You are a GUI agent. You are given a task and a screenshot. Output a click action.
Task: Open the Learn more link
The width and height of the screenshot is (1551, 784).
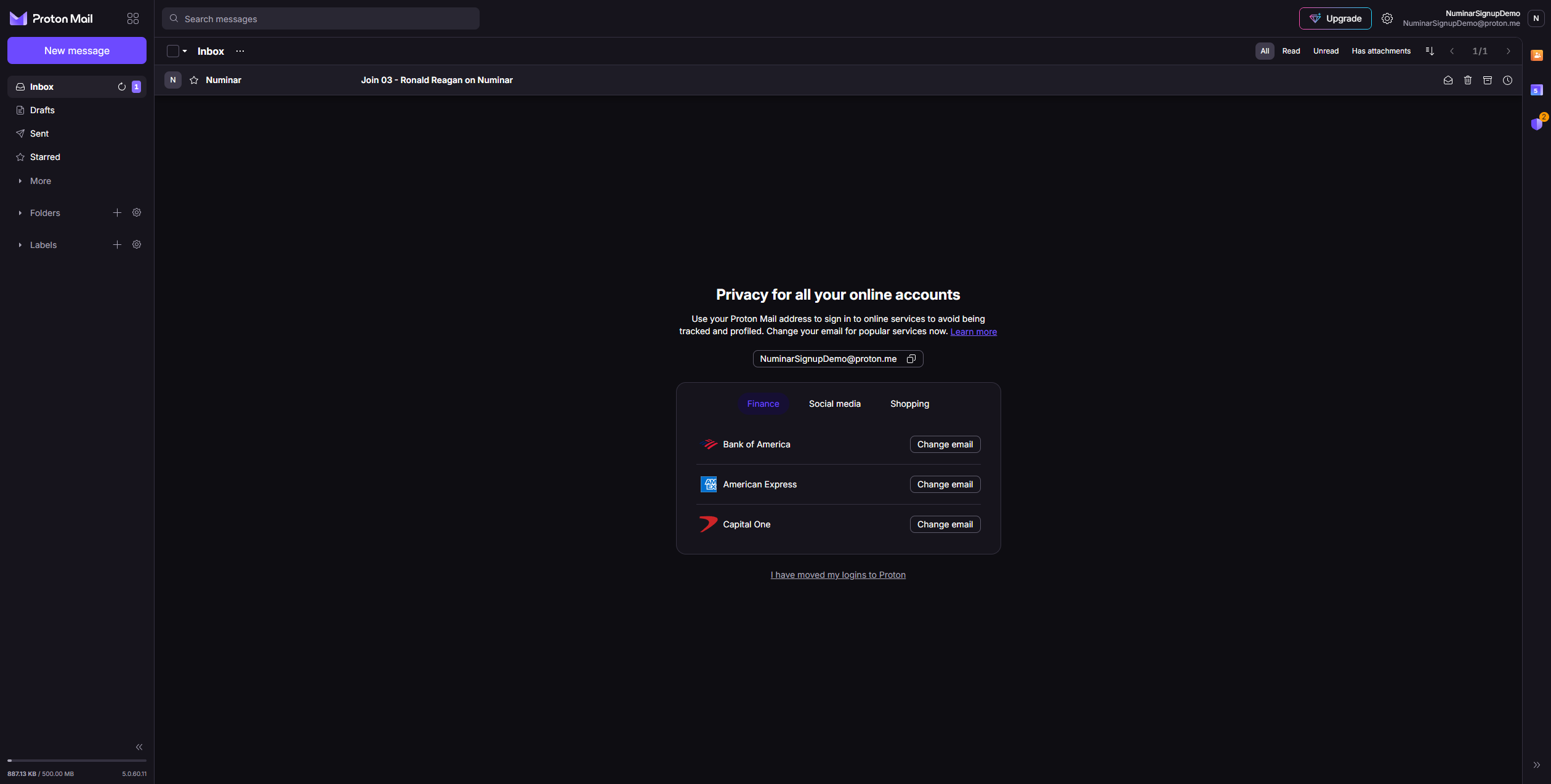pyautogui.click(x=973, y=332)
